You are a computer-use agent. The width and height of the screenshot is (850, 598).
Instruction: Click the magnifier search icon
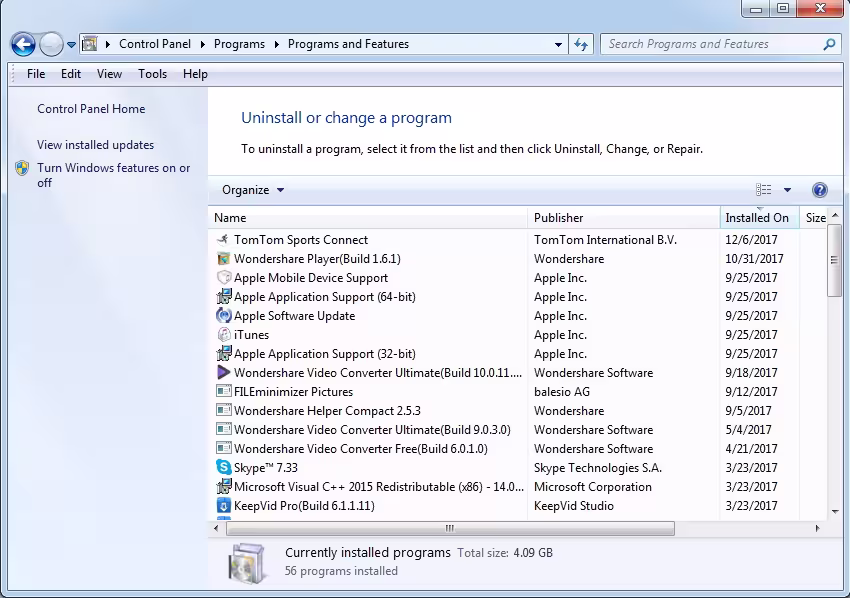[829, 44]
